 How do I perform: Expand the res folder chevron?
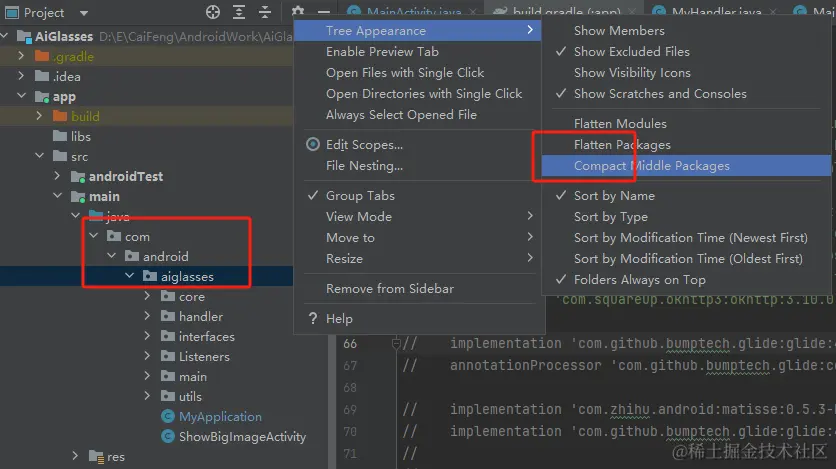[x=75, y=456]
